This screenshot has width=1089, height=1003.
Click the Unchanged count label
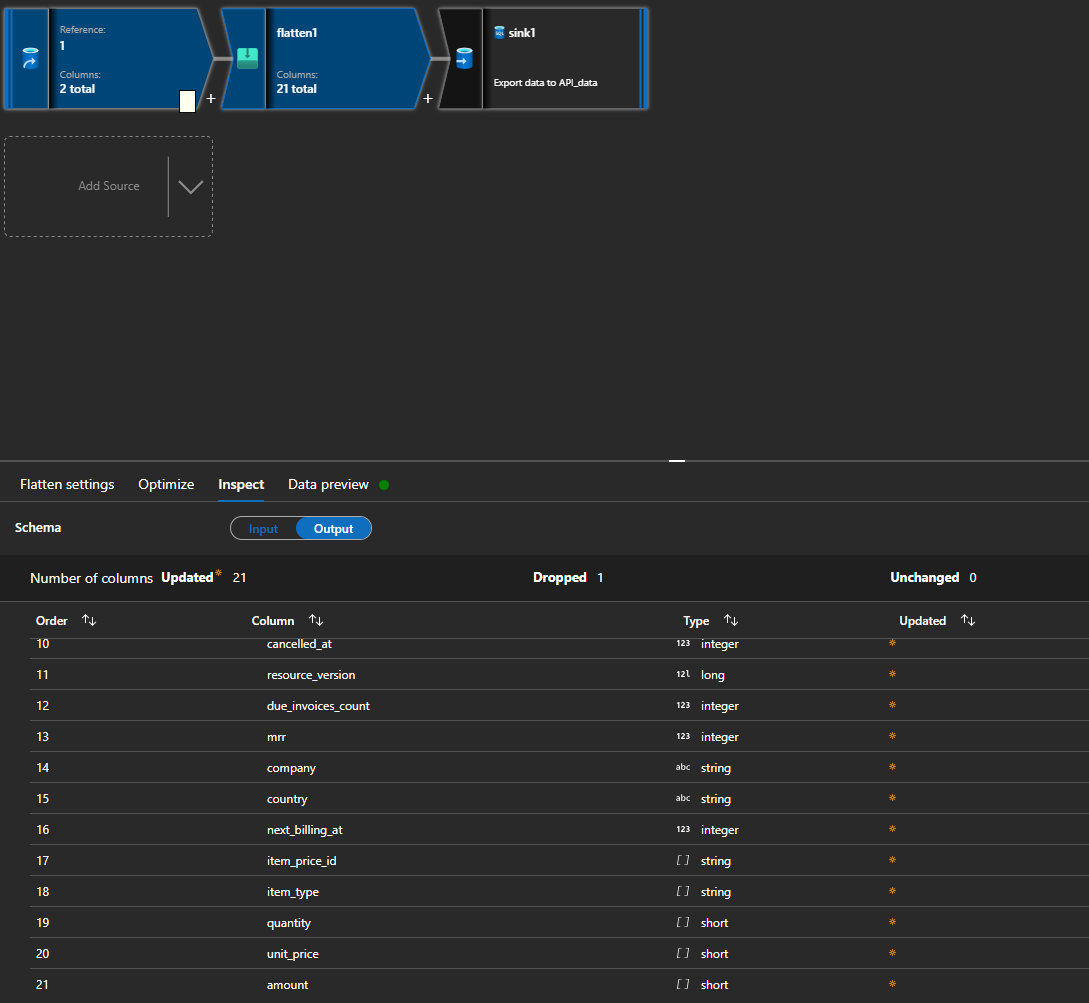coord(924,577)
